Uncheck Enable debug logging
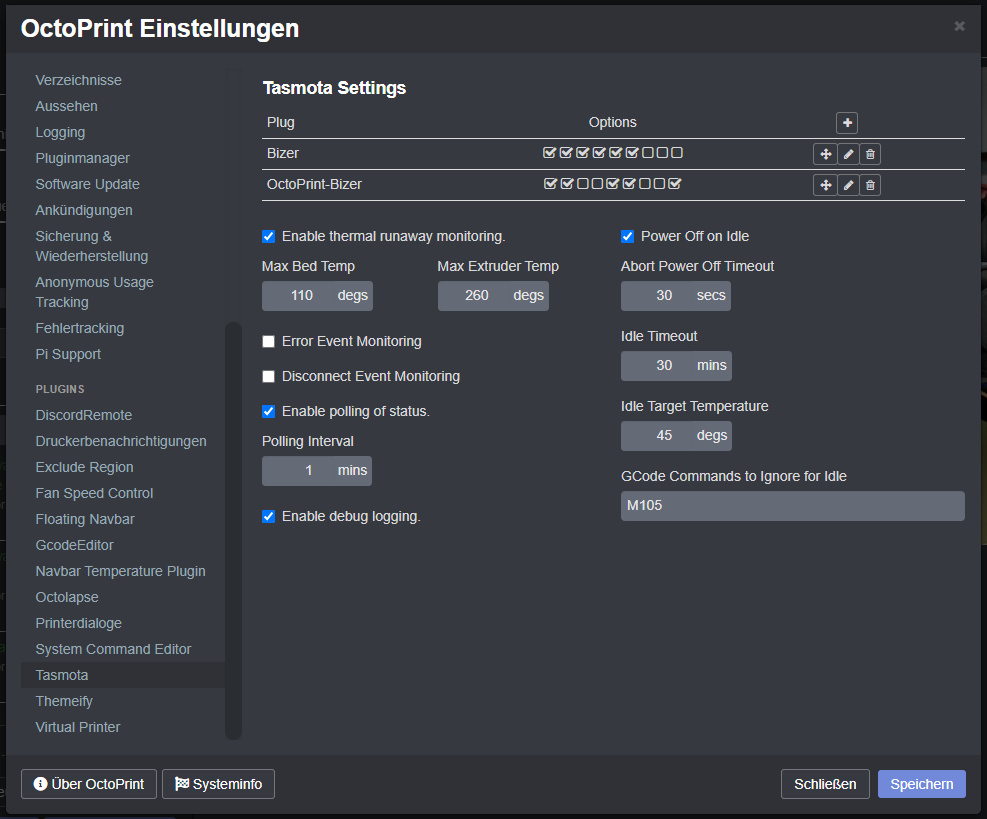The image size is (987, 819). pos(268,516)
